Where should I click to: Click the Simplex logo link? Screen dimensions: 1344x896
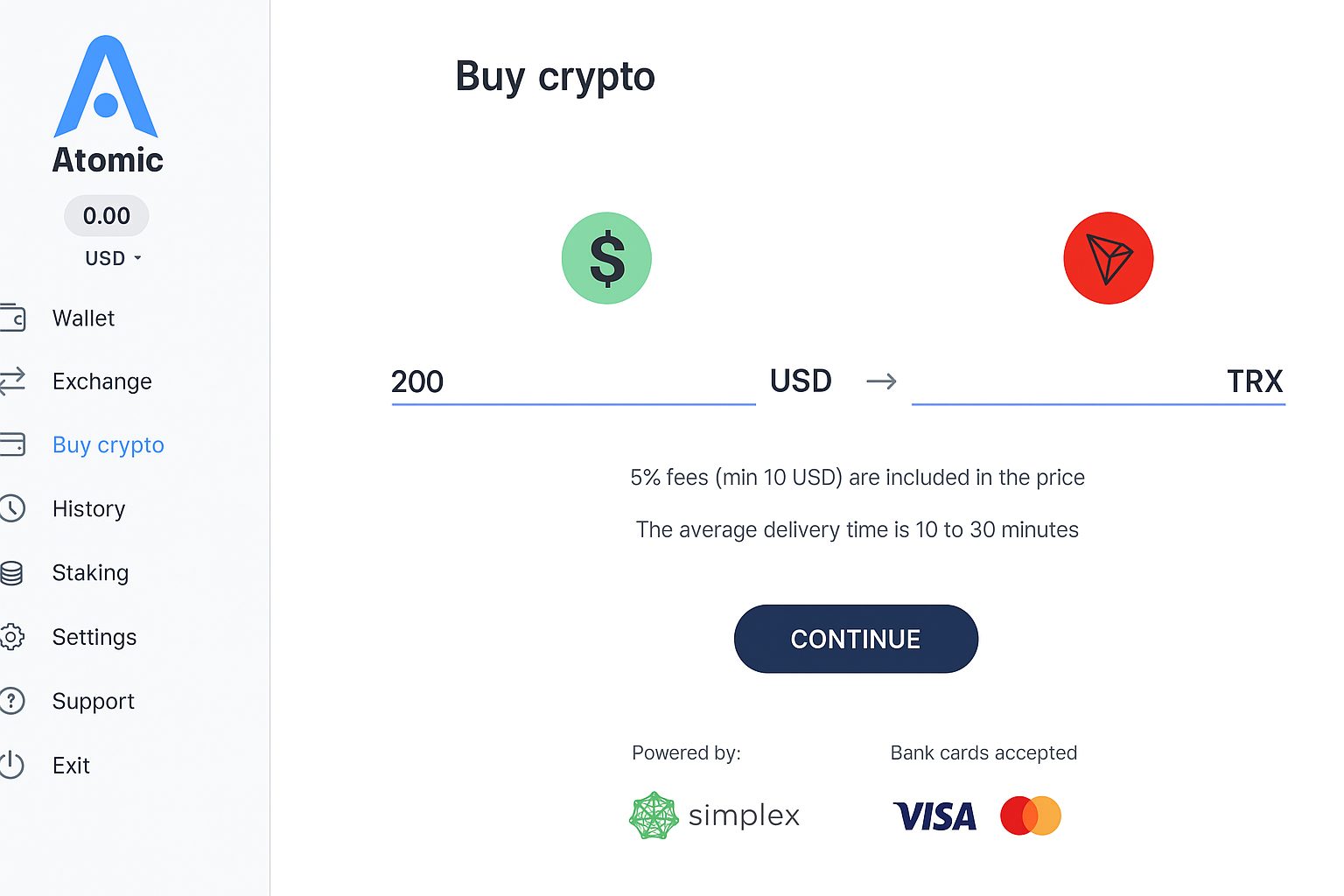[x=715, y=815]
